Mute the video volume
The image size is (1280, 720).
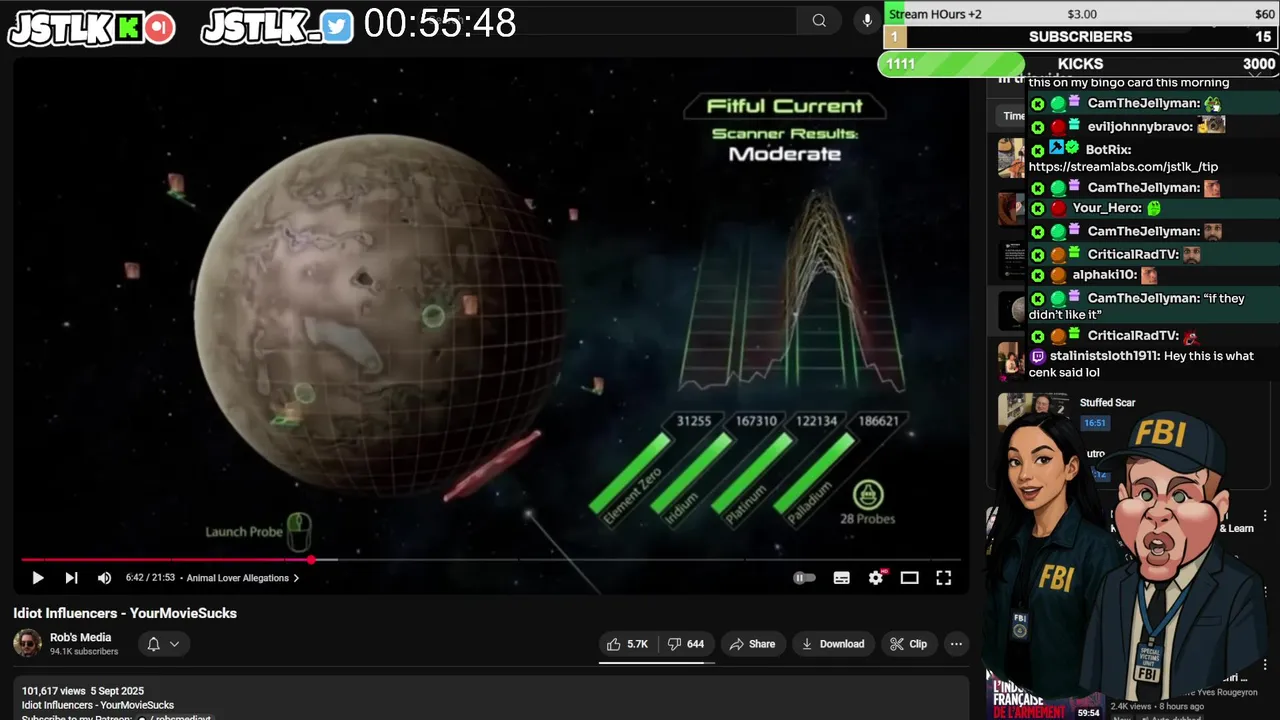[x=104, y=578]
